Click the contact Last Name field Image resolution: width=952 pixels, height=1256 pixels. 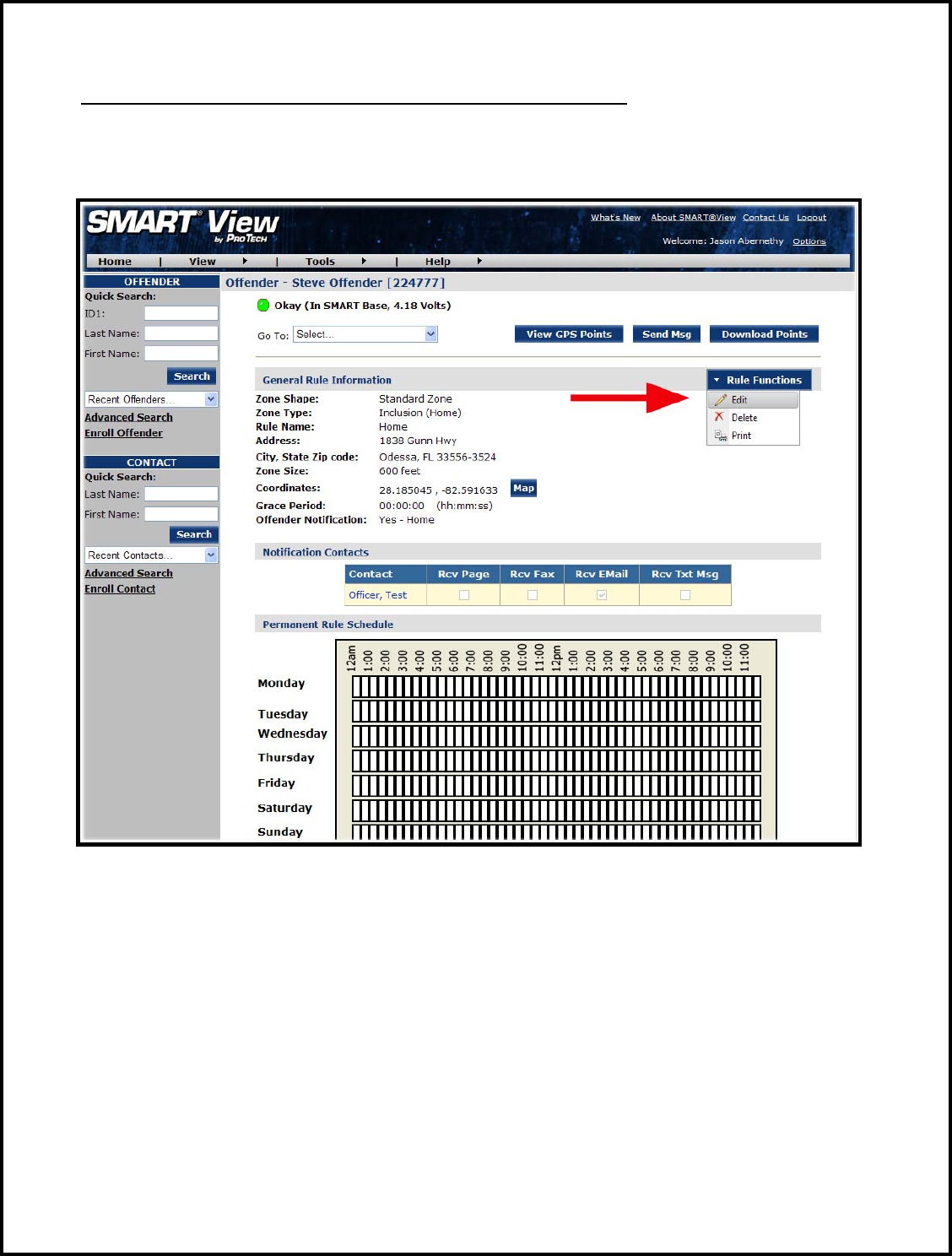(x=181, y=494)
